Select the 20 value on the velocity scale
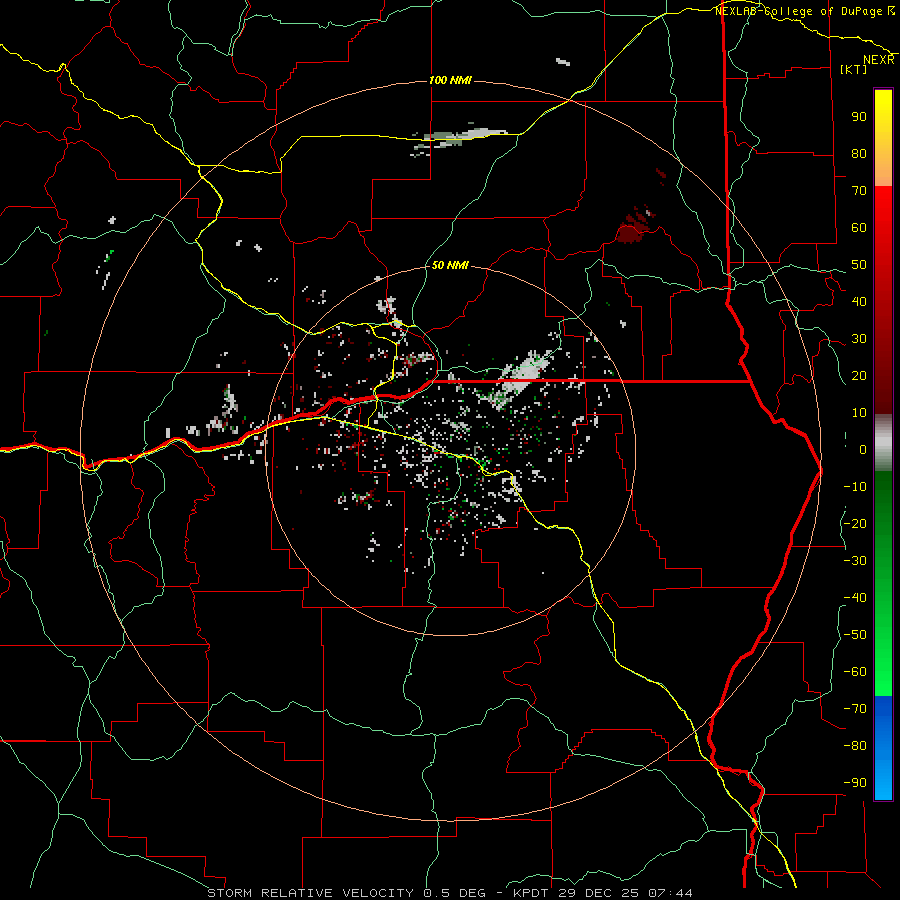Viewport: 900px width, 900px height. click(x=859, y=375)
